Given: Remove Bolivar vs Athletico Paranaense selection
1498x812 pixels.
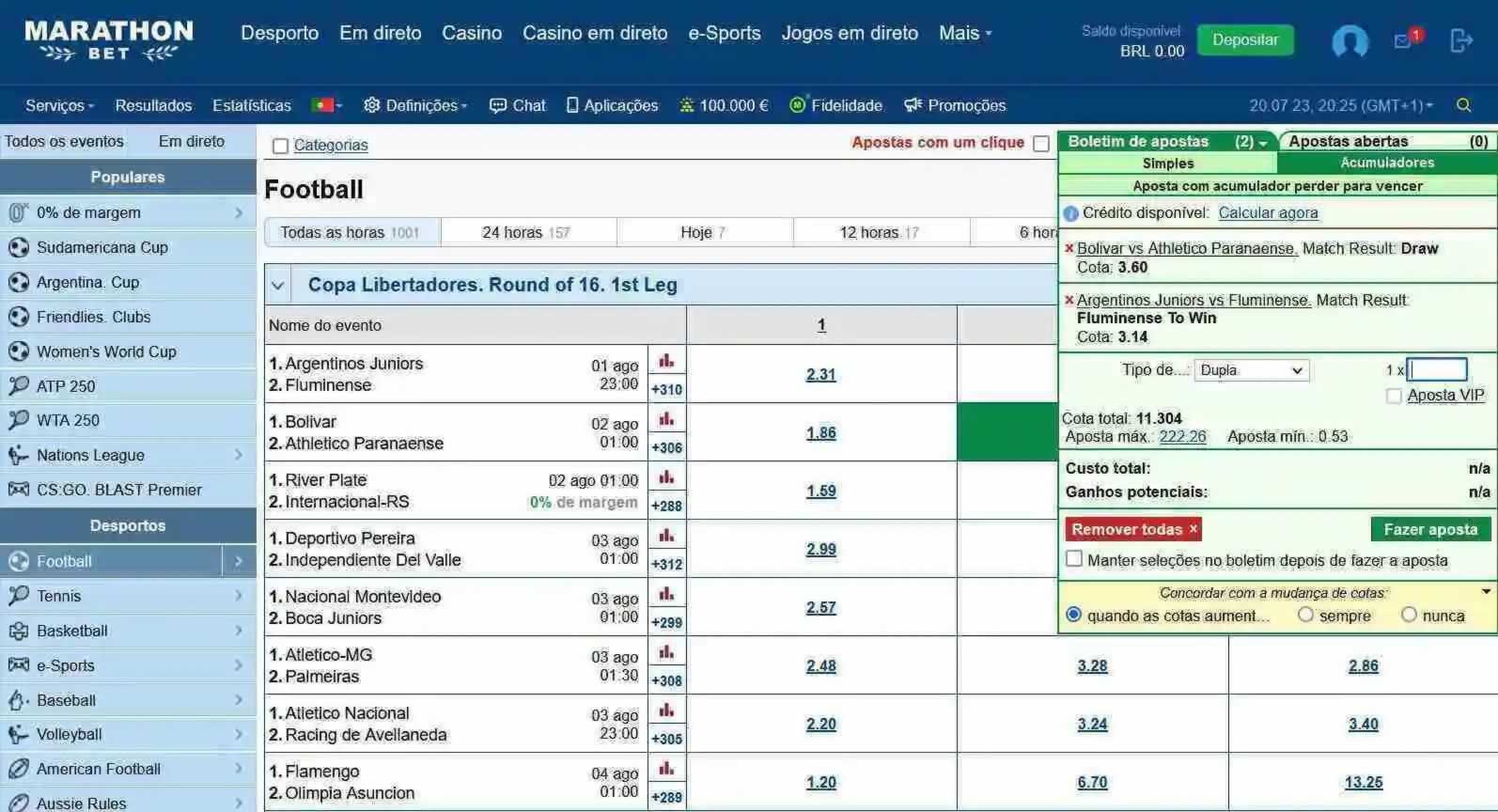Looking at the screenshot, I should [x=1069, y=248].
